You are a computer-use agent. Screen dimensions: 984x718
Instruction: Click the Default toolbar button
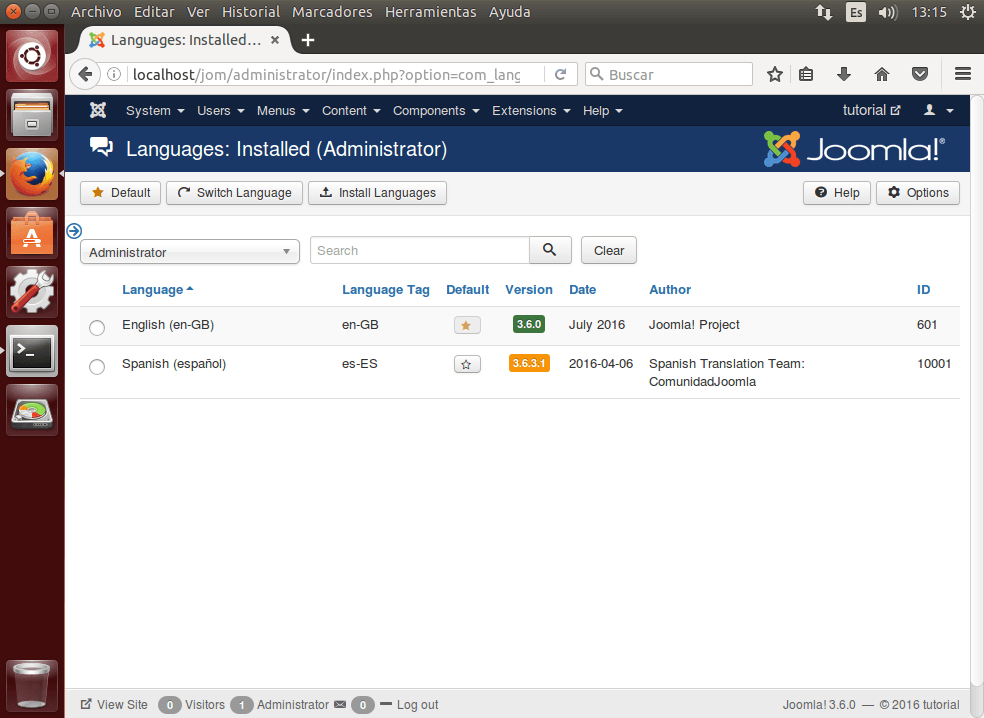pos(120,193)
